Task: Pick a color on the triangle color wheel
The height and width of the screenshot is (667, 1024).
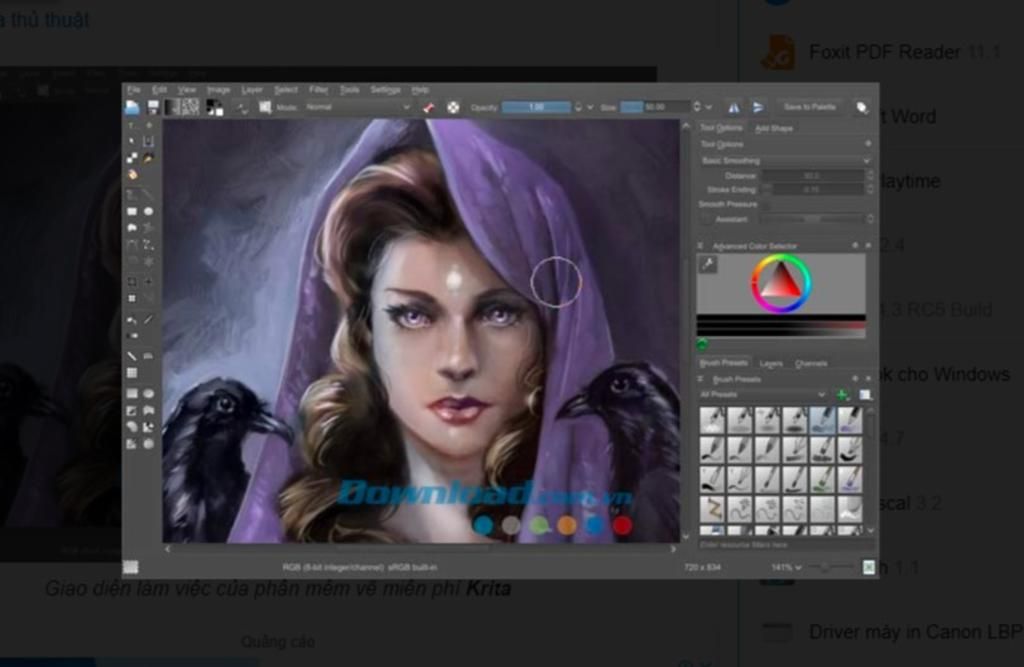Action: coord(780,285)
